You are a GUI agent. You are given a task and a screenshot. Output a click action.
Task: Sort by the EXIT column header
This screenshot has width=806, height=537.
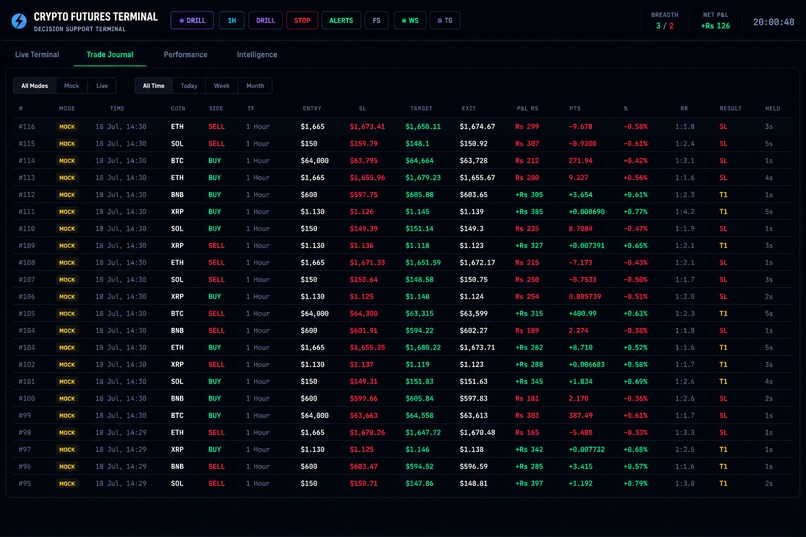469,108
